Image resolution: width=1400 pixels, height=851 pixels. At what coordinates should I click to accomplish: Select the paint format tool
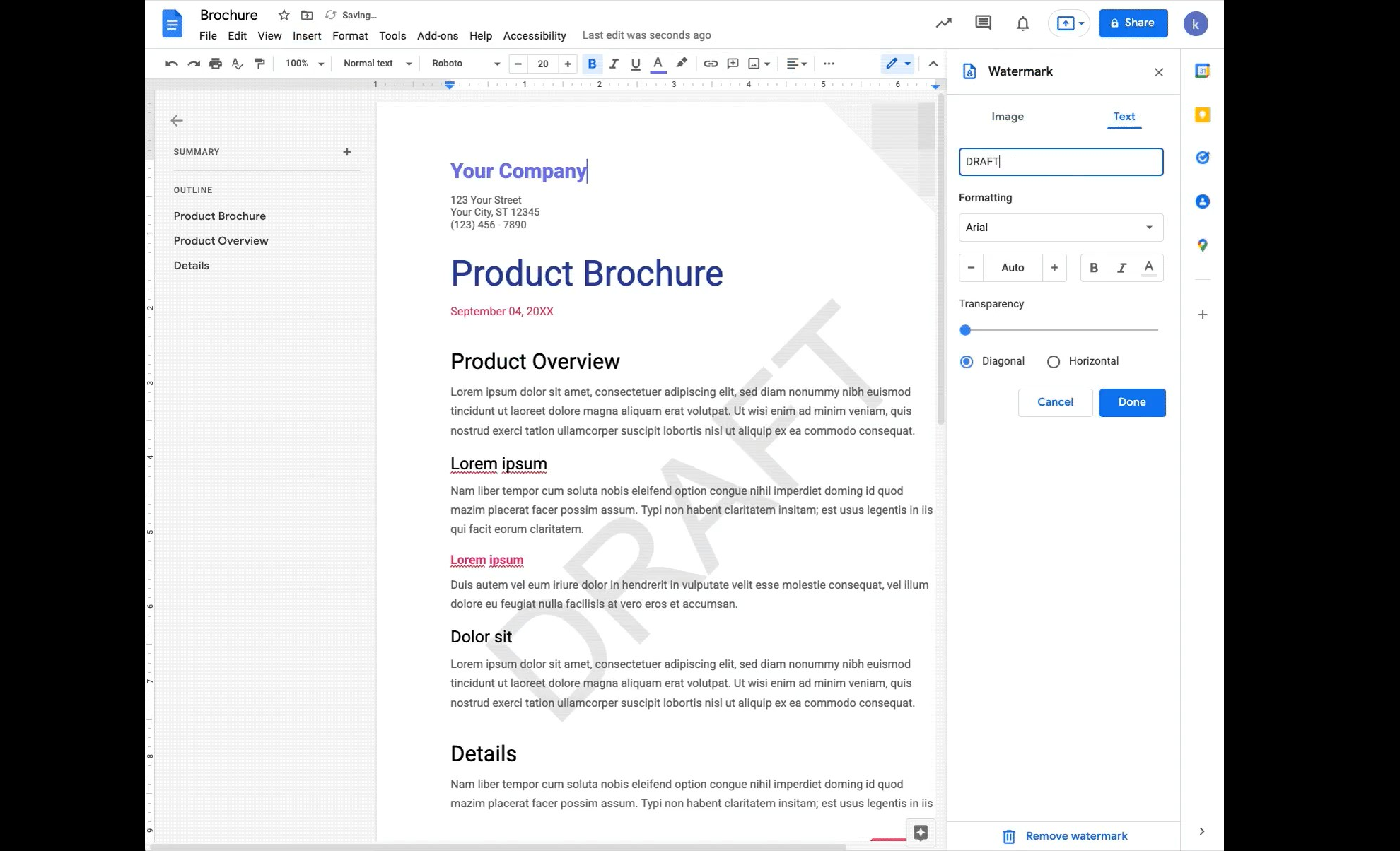tap(259, 64)
